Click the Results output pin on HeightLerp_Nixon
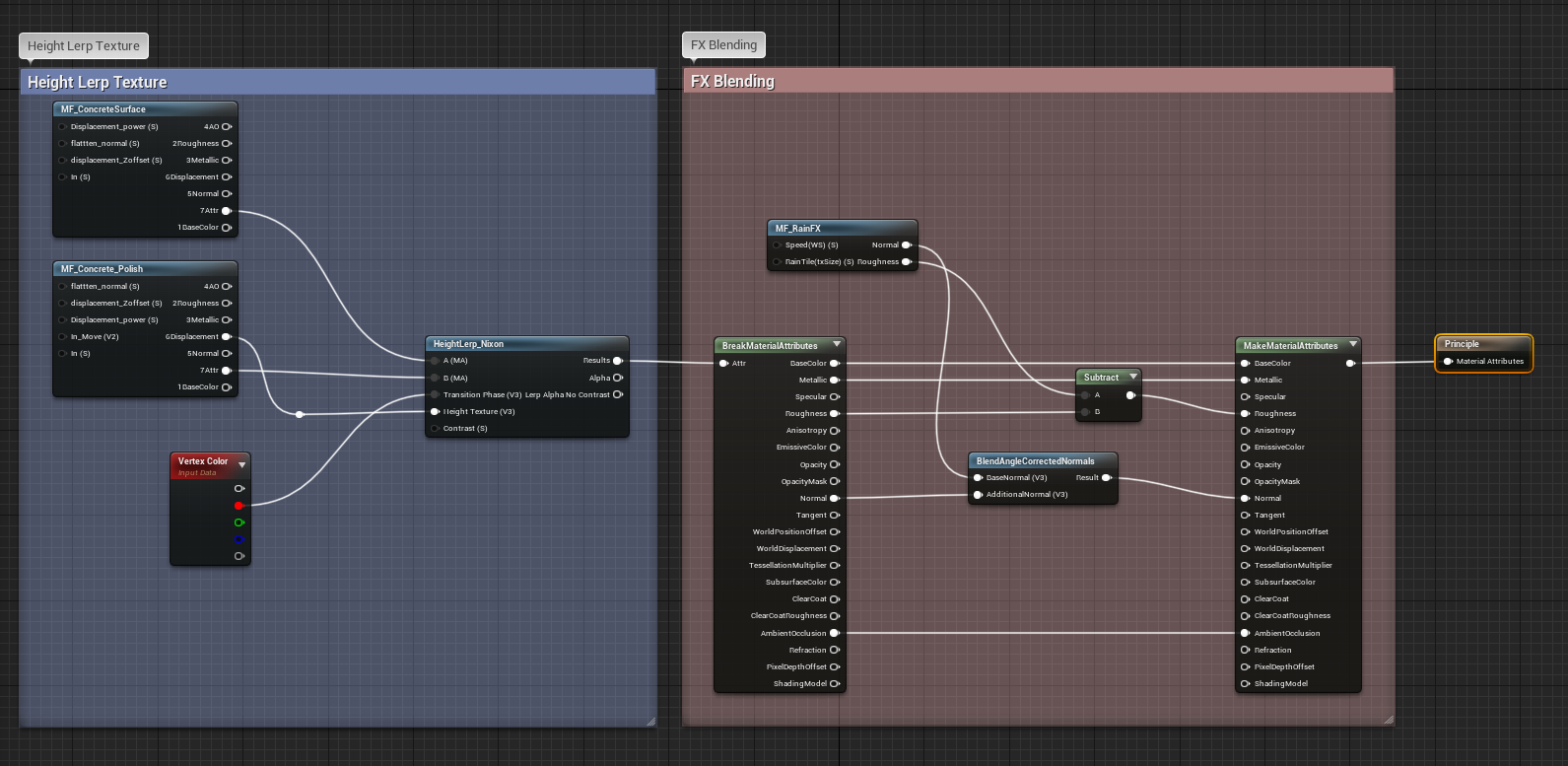1568x766 pixels. point(618,361)
